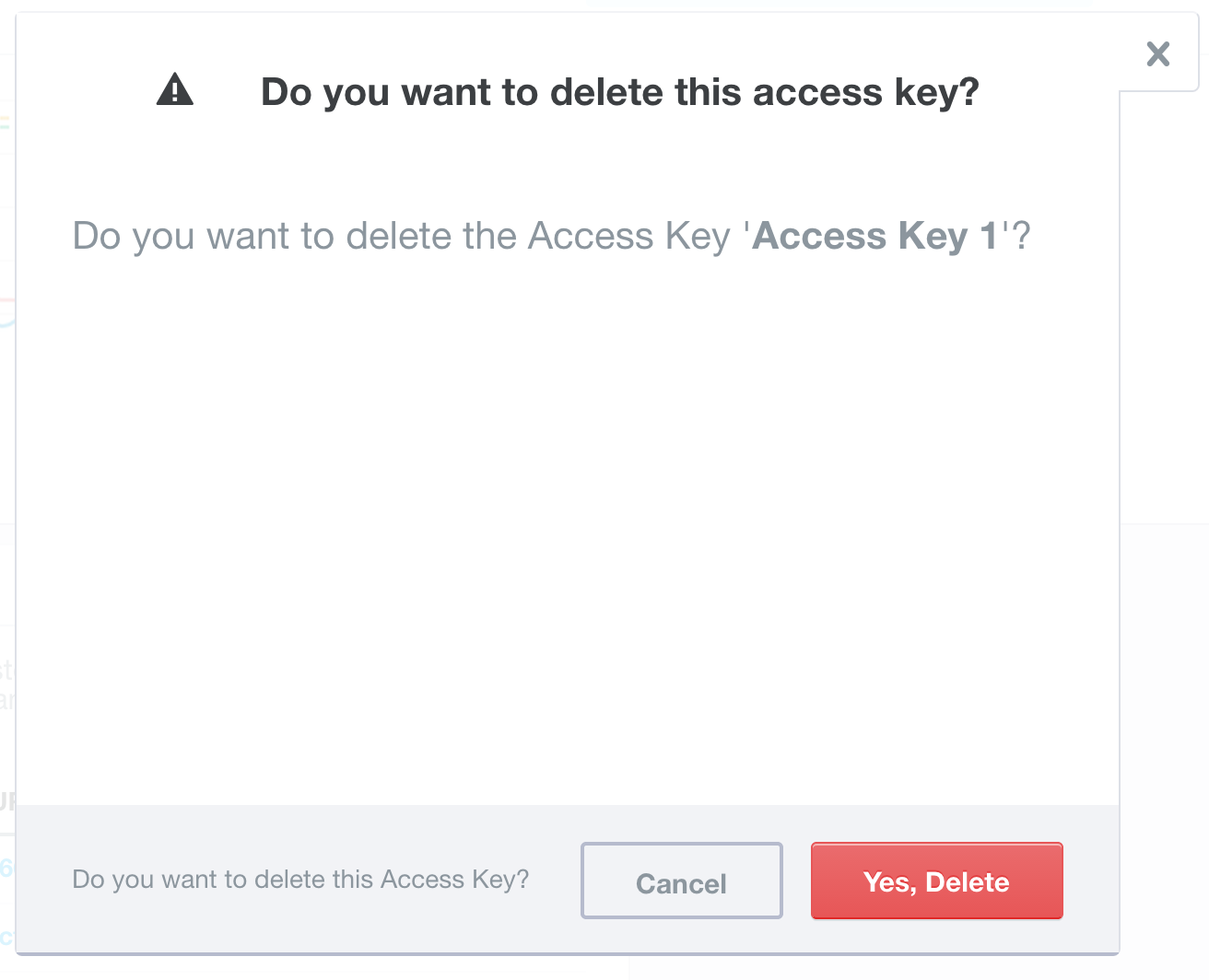The image size is (1209, 980).
Task: Click the dialog title about deleting access key
Action: 619,92
